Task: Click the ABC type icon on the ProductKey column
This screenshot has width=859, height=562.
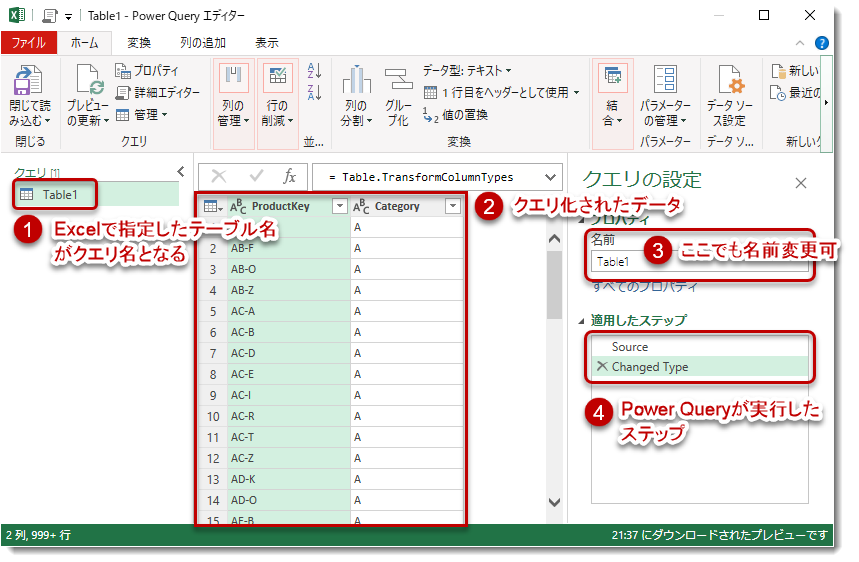Action: [x=238, y=207]
